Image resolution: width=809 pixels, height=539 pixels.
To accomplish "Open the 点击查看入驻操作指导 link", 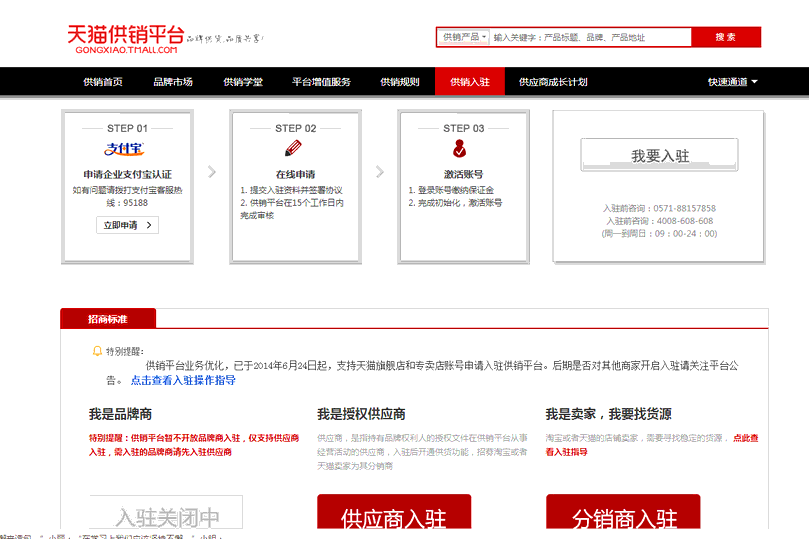I will pyautogui.click(x=183, y=380).
